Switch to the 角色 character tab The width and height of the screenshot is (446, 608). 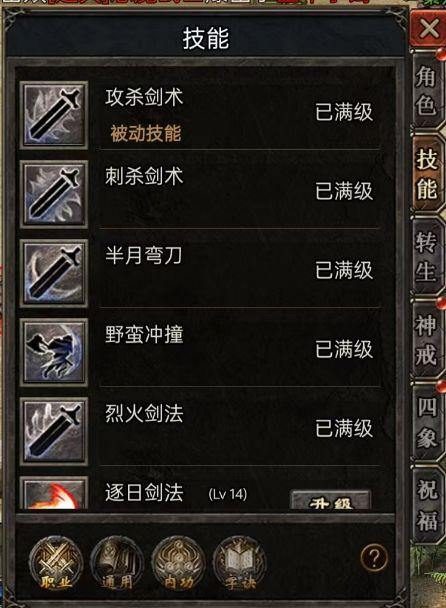pos(426,91)
